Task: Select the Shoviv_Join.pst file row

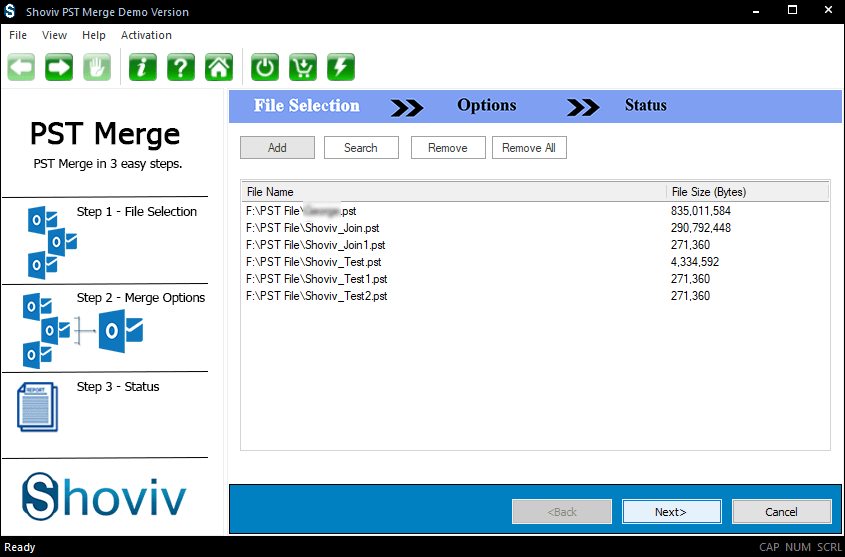Action: click(536, 228)
